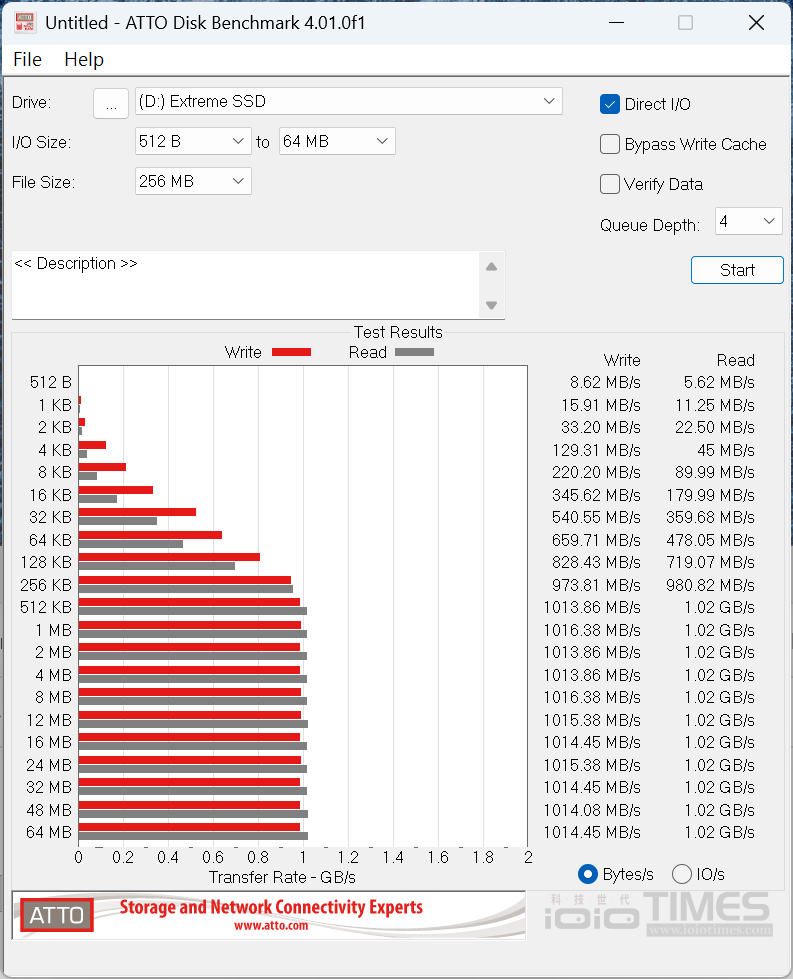Enable Bypass Write Cache checkbox
This screenshot has width=793, height=979.
point(609,144)
